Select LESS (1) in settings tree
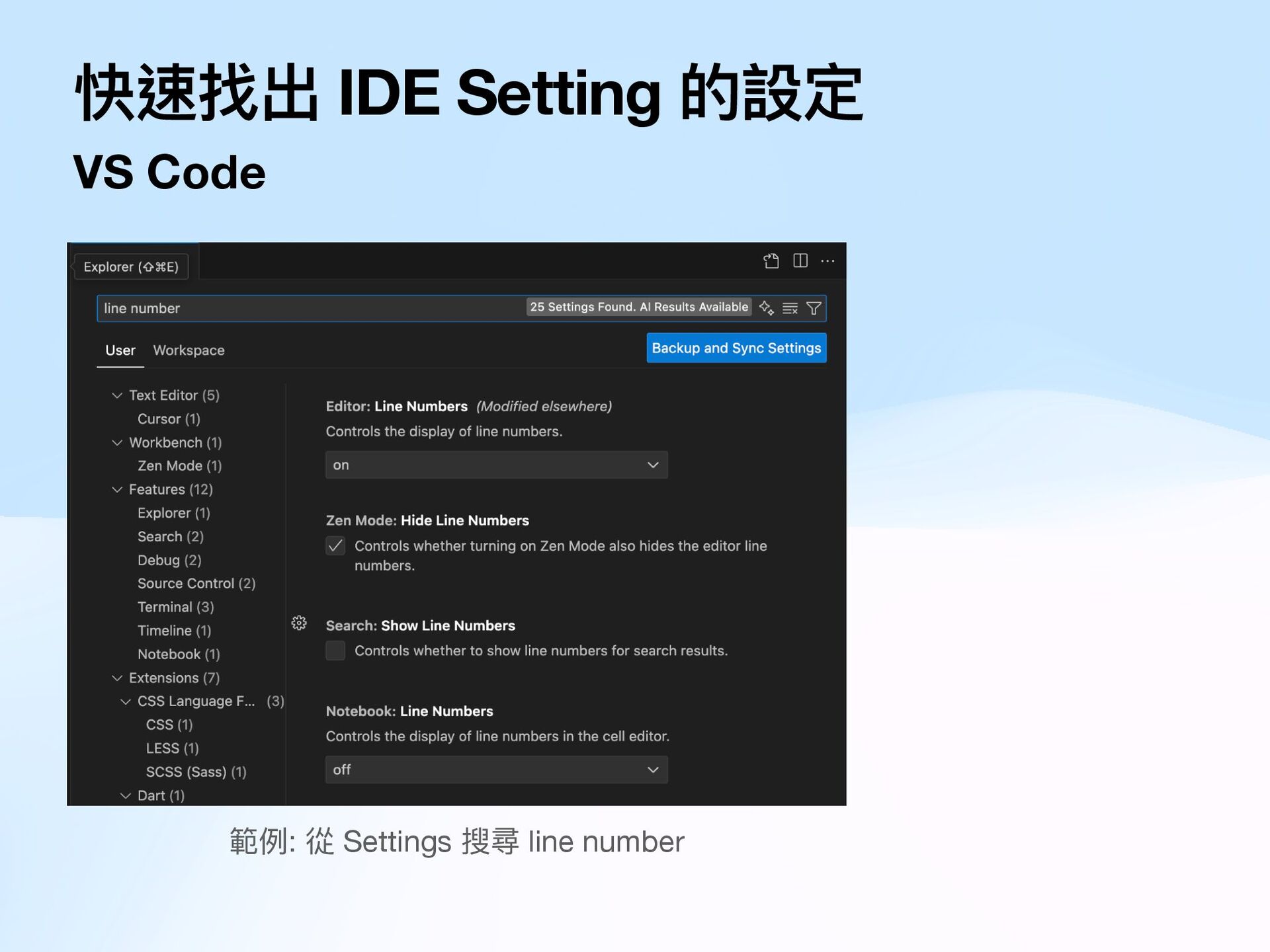This screenshot has height=952, width=1270. tap(172, 749)
